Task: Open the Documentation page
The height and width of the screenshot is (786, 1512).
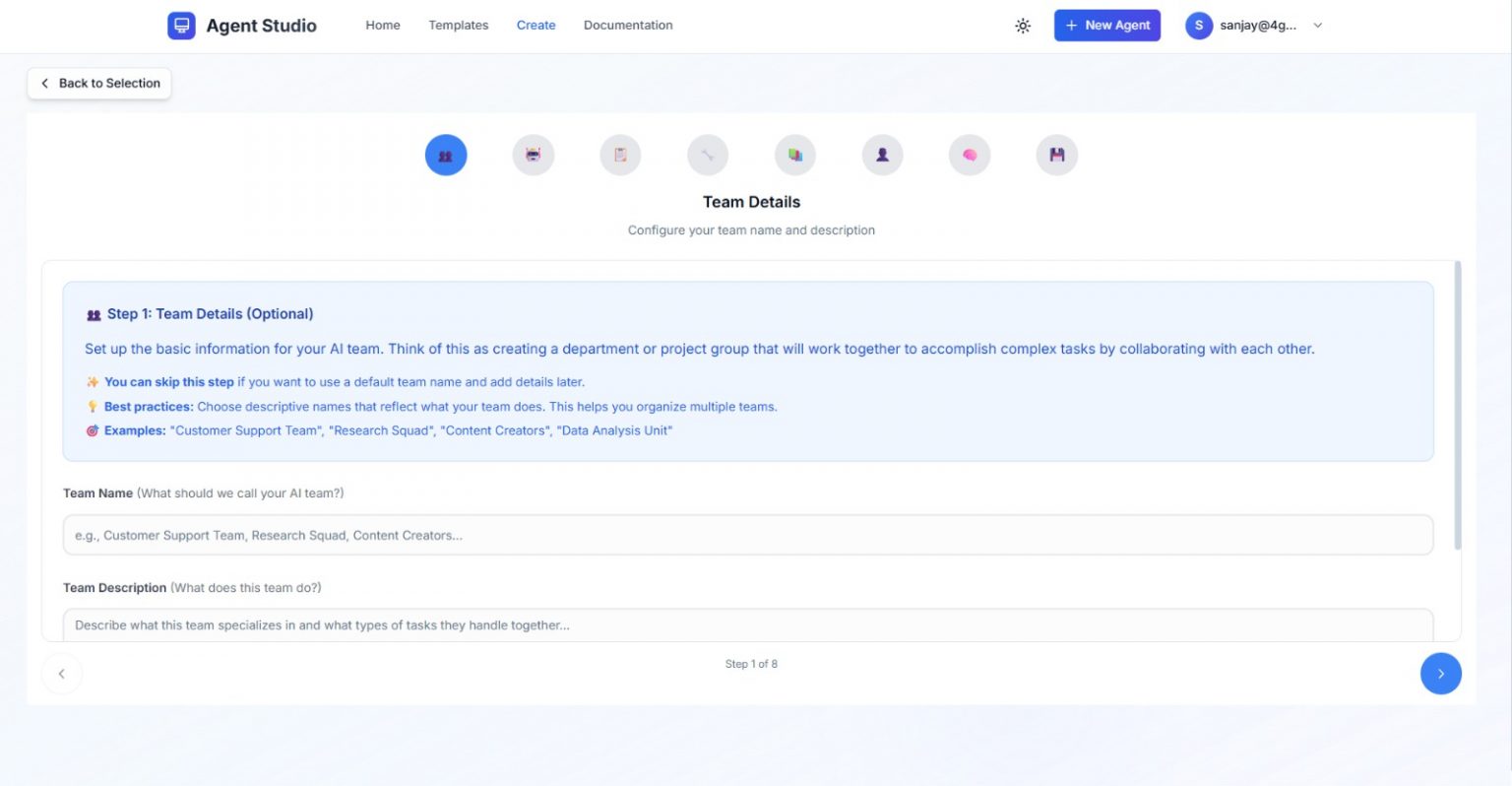Action: coord(628,26)
